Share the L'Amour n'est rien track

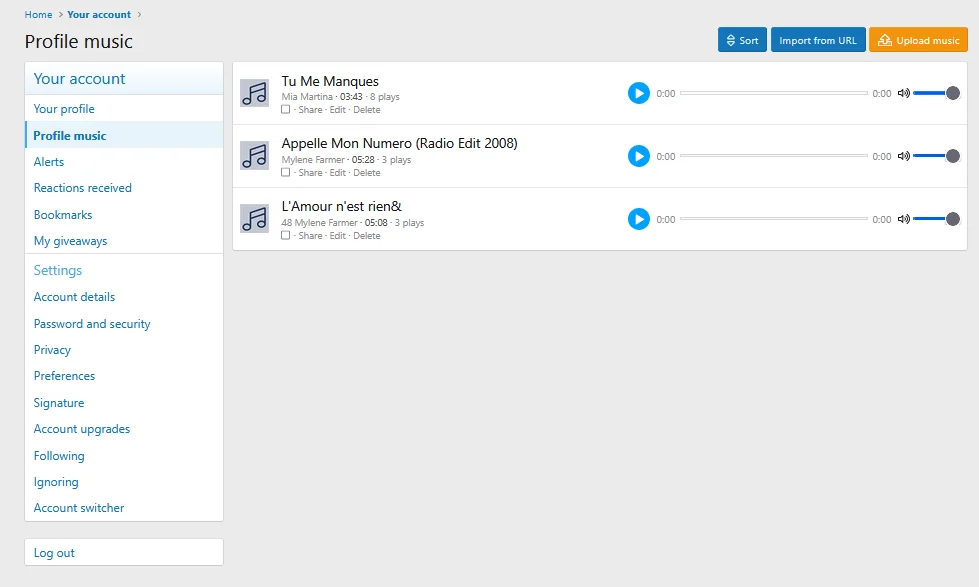tap(310, 236)
